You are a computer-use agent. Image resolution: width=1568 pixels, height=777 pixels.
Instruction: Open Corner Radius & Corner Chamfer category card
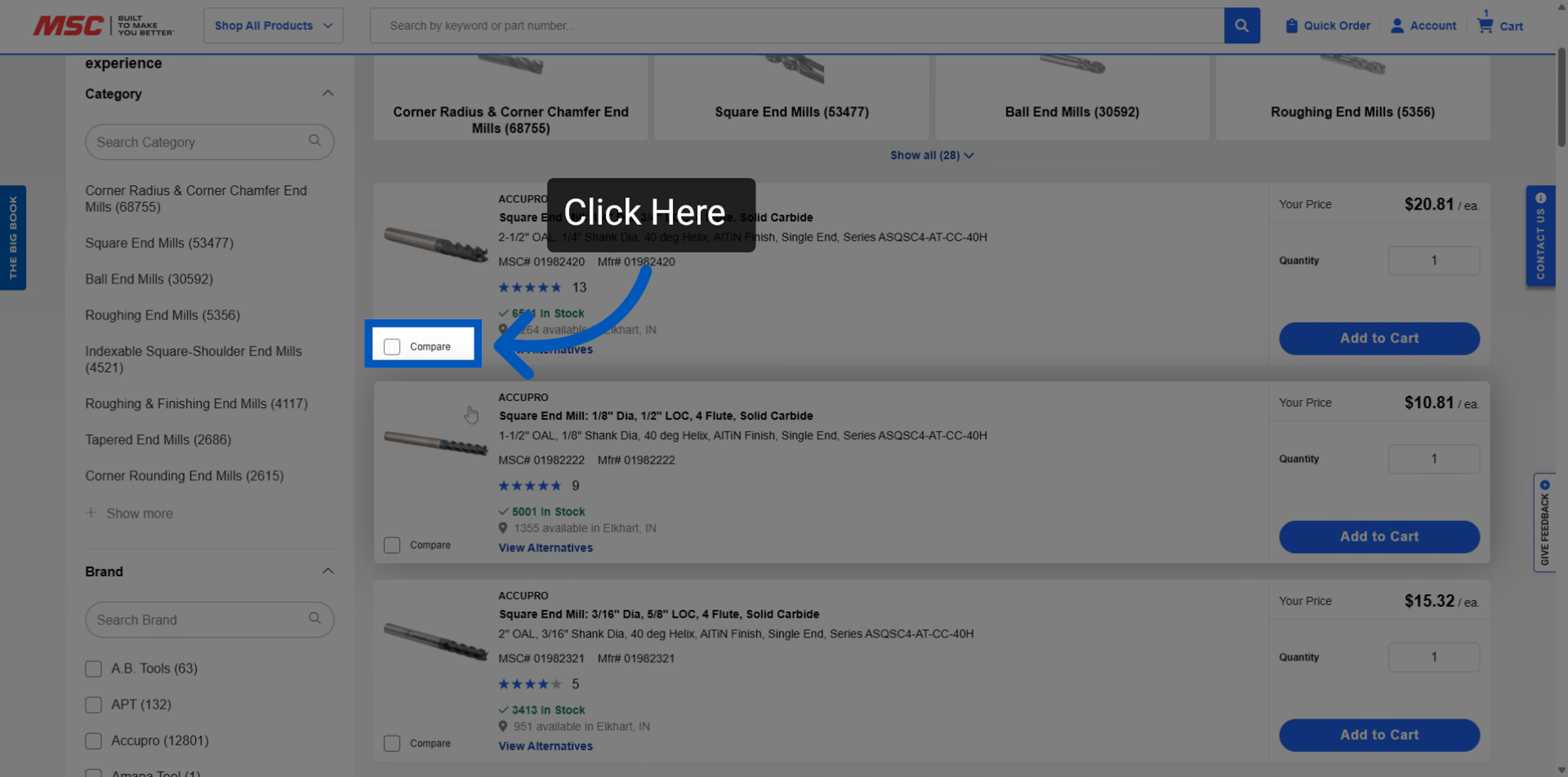point(510,97)
